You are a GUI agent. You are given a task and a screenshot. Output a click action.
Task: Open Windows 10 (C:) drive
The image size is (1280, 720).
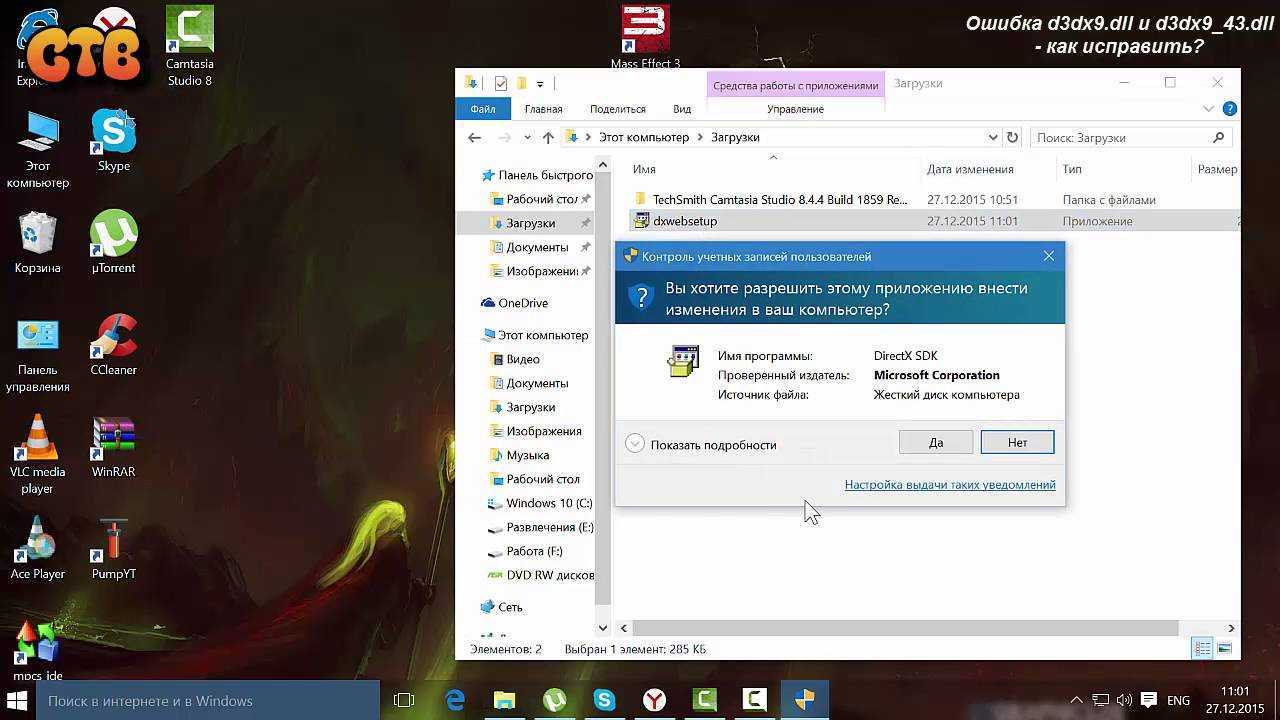click(549, 503)
